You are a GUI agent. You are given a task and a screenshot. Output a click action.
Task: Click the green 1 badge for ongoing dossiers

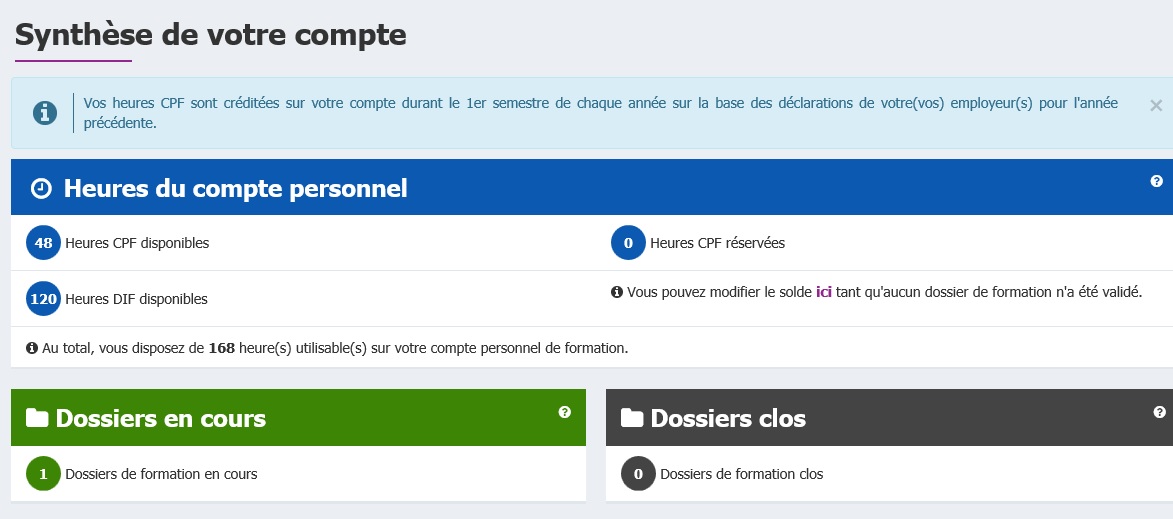pos(43,473)
